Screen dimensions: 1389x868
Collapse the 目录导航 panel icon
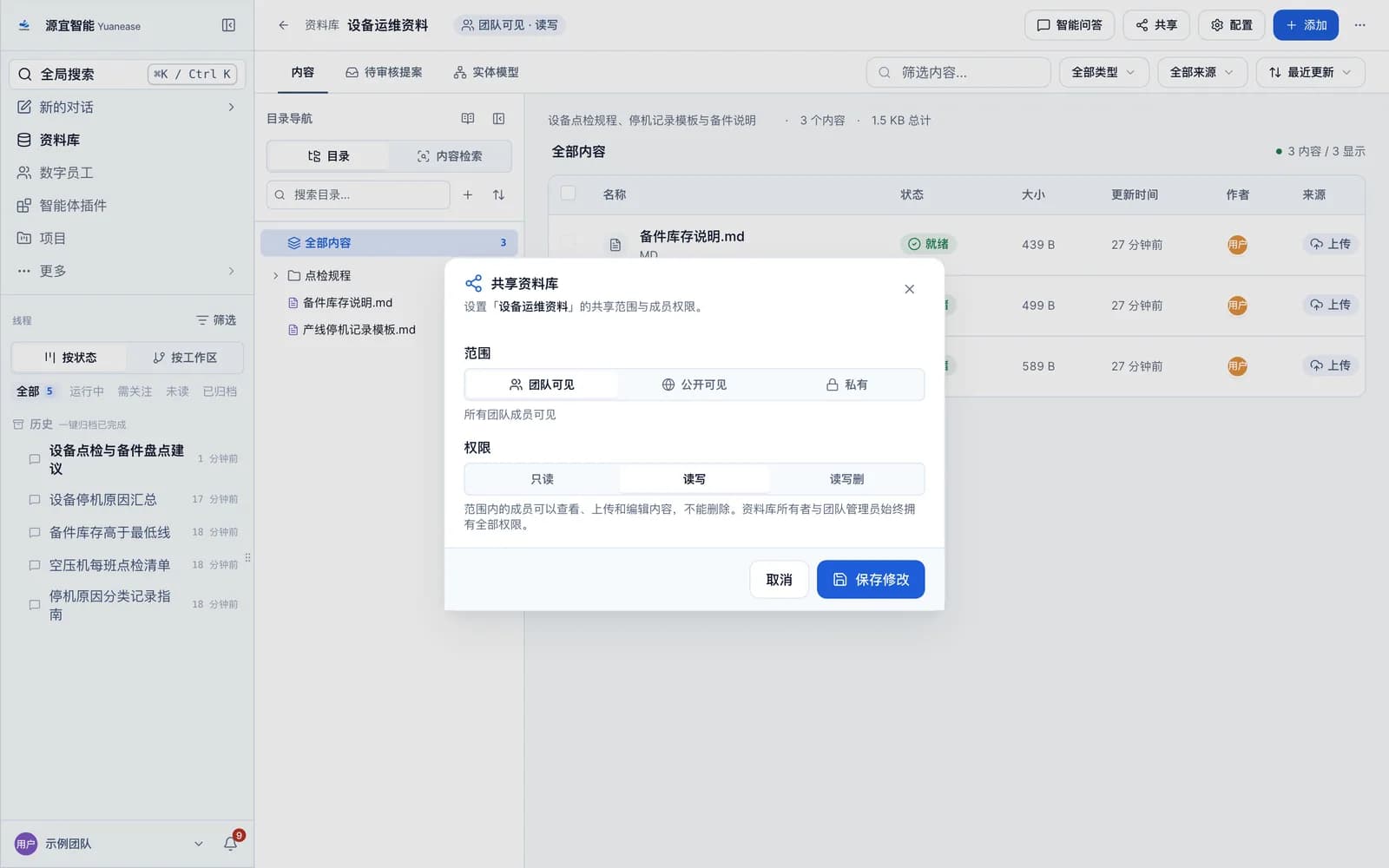pyautogui.click(x=499, y=118)
